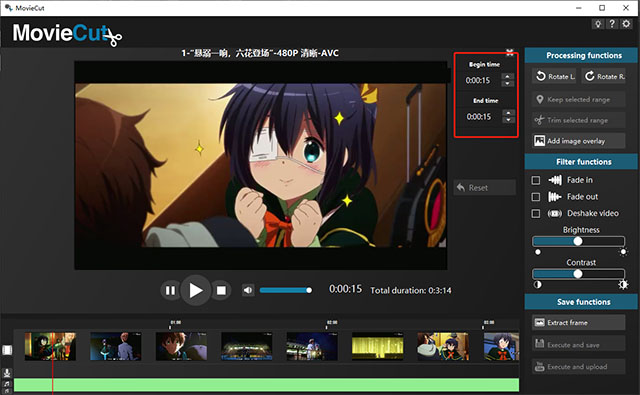This screenshot has width=640, height=395.
Task: Decrease End time with the down arrow
Action: click(508, 120)
